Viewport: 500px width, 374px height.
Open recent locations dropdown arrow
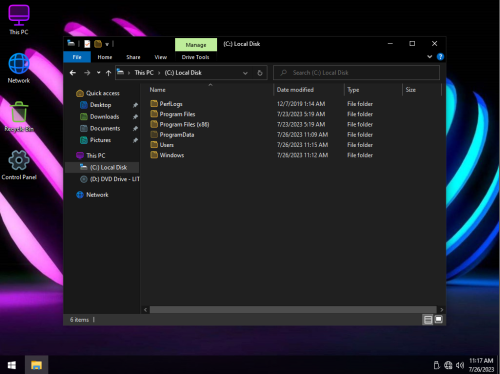99,72
